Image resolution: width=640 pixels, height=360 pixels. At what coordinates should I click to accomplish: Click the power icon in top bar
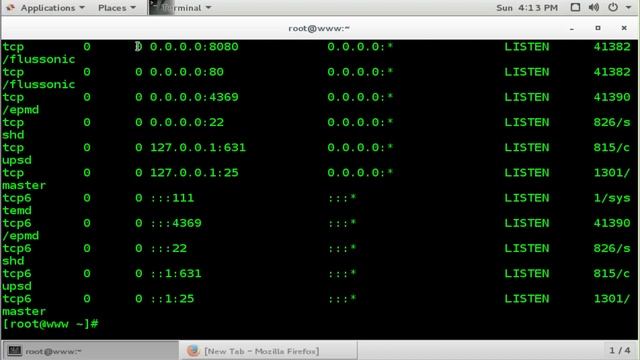[x=613, y=7]
